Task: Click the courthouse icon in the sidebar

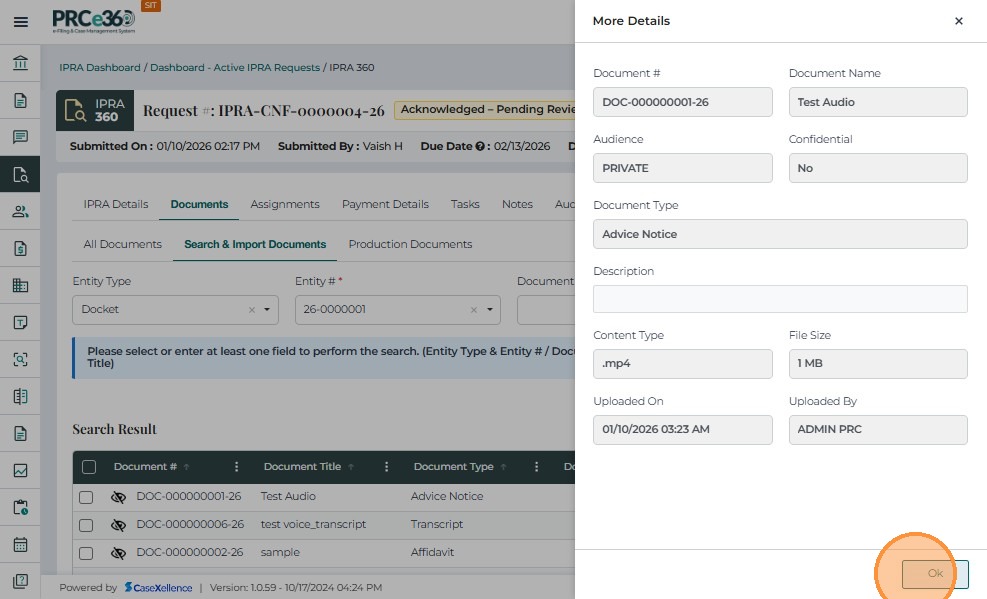Action: click(20, 65)
